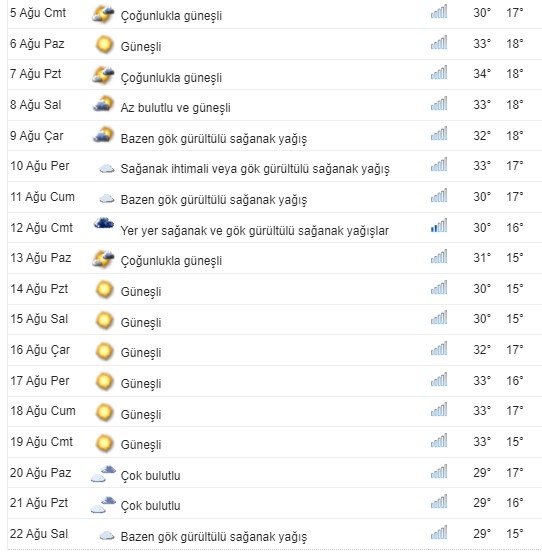The height and width of the screenshot is (557, 542).
Task: Click the cloud icon for 11 Ağu Cum
Action: 107,199
